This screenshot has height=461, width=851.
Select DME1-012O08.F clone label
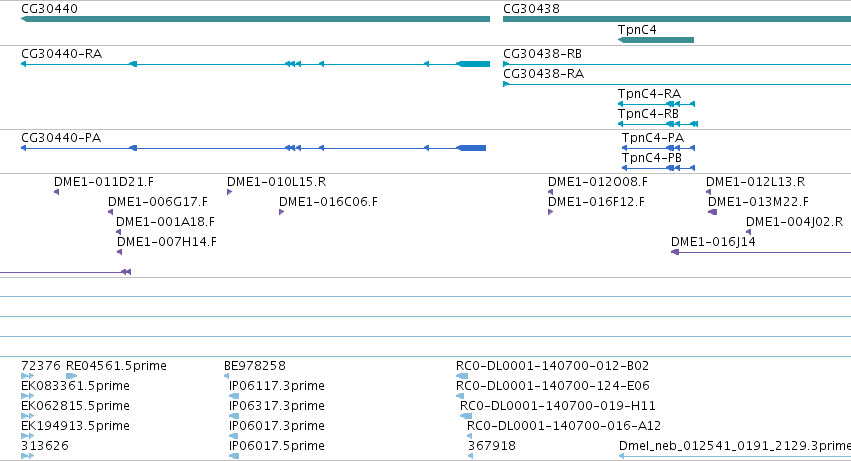(x=598, y=182)
